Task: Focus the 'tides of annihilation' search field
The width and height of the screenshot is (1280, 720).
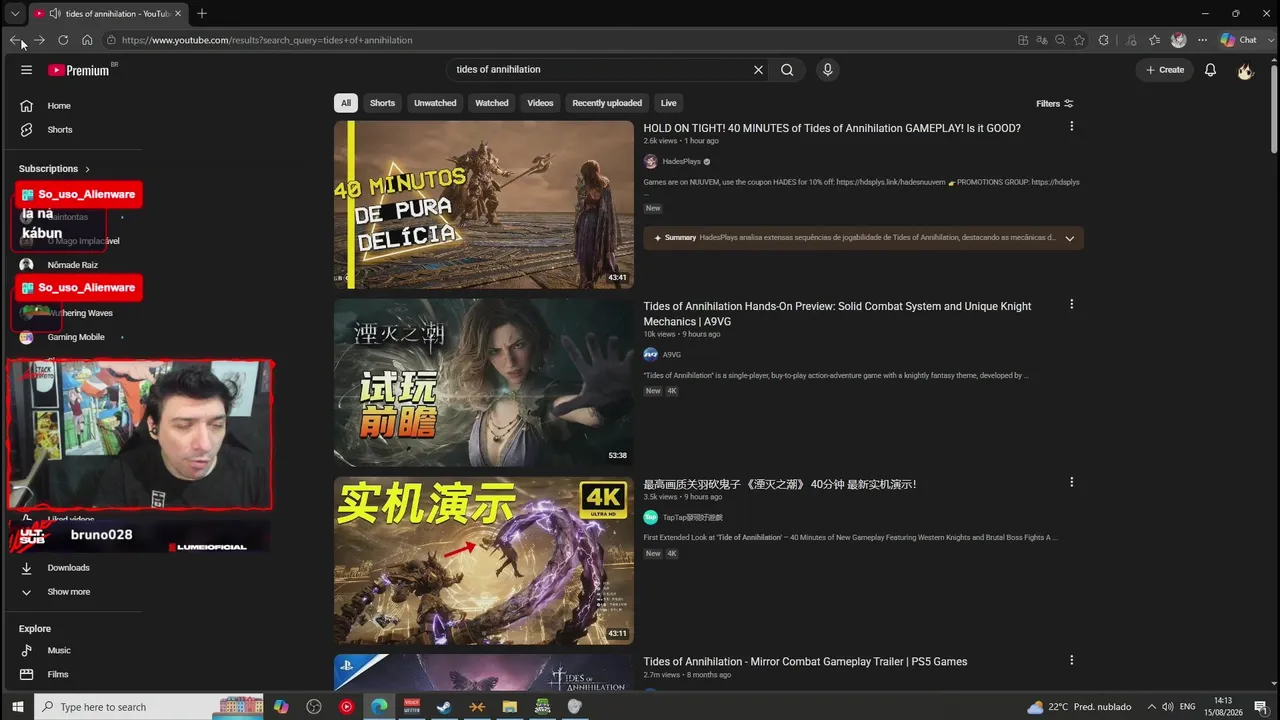Action: (600, 70)
